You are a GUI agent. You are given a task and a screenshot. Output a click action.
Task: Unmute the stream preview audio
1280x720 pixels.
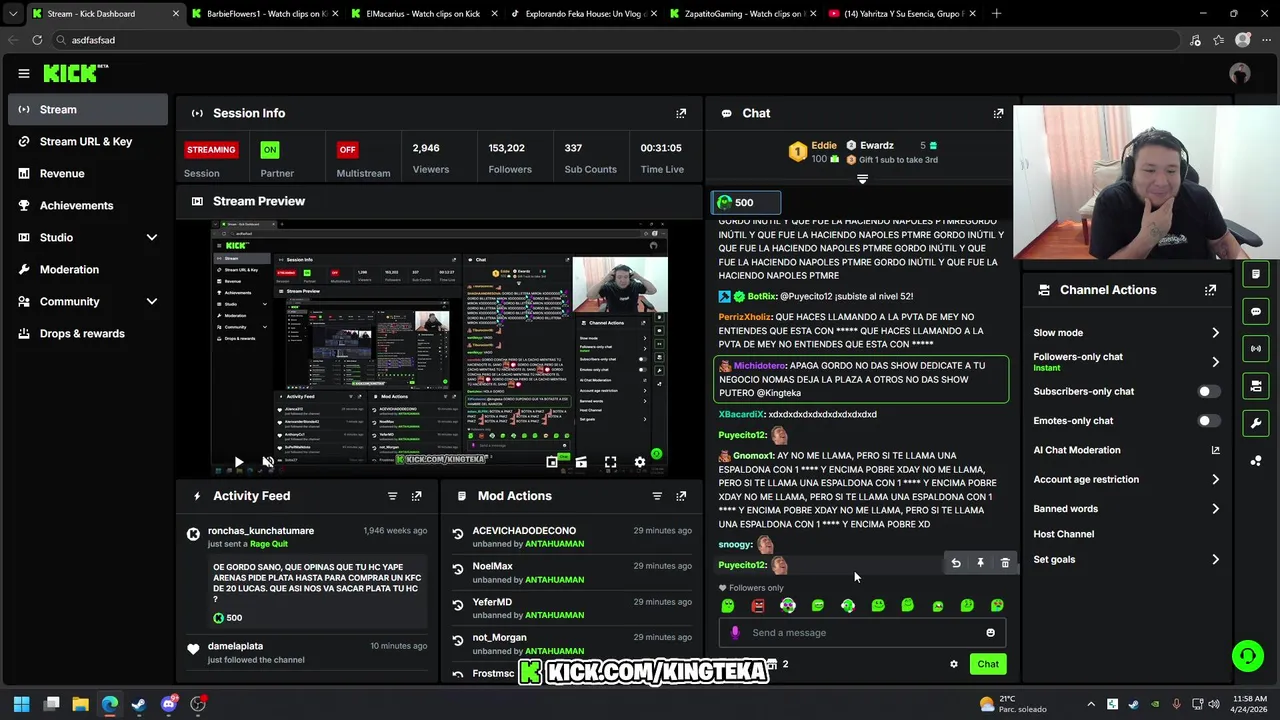pos(268,462)
